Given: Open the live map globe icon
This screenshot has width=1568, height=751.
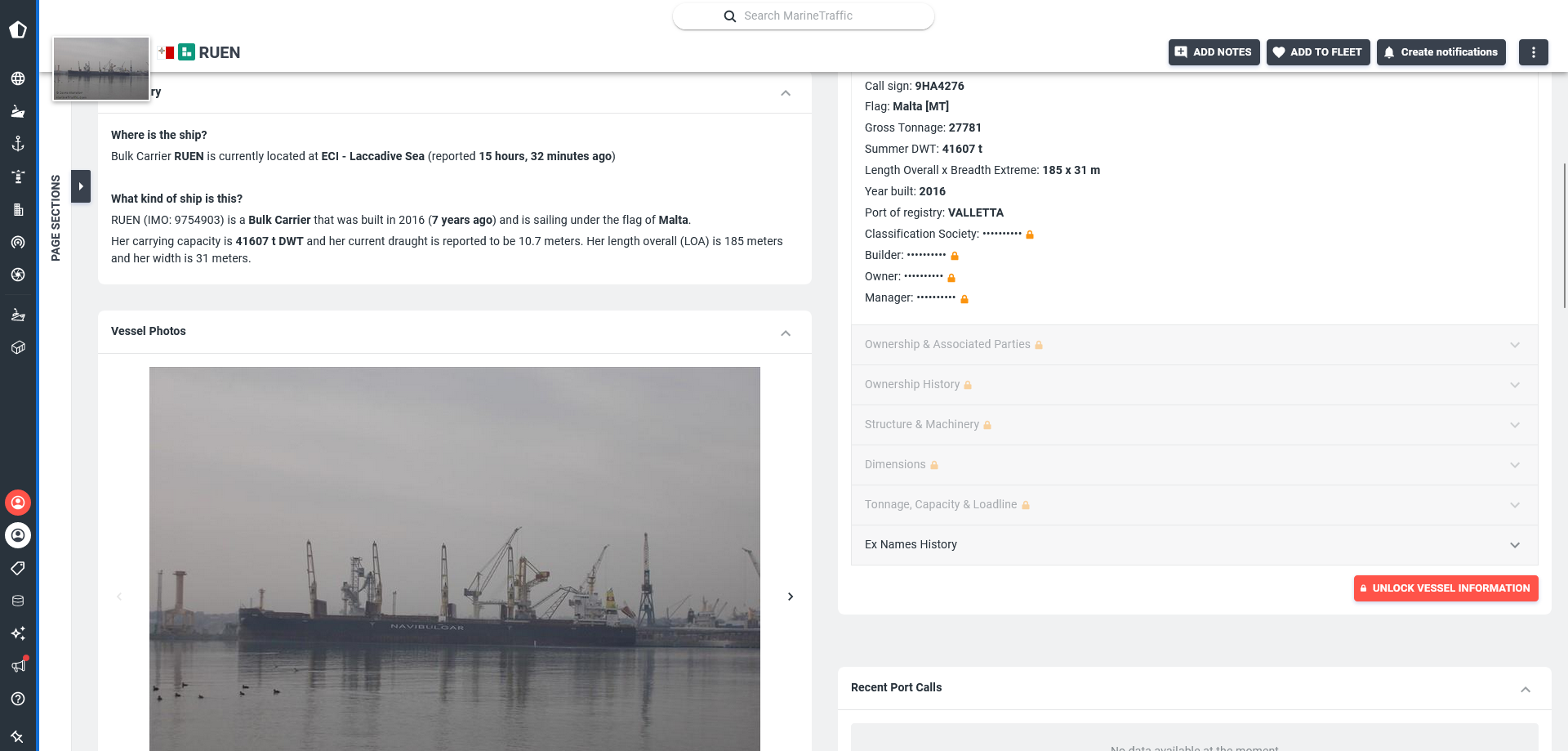Looking at the screenshot, I should tap(18, 78).
